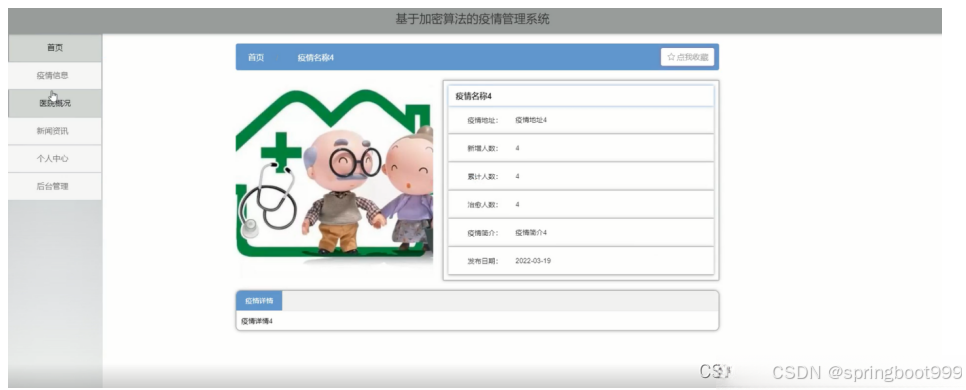This screenshot has width=966, height=390.
Task: Select the 疫情详情 tab
Action: [259, 301]
